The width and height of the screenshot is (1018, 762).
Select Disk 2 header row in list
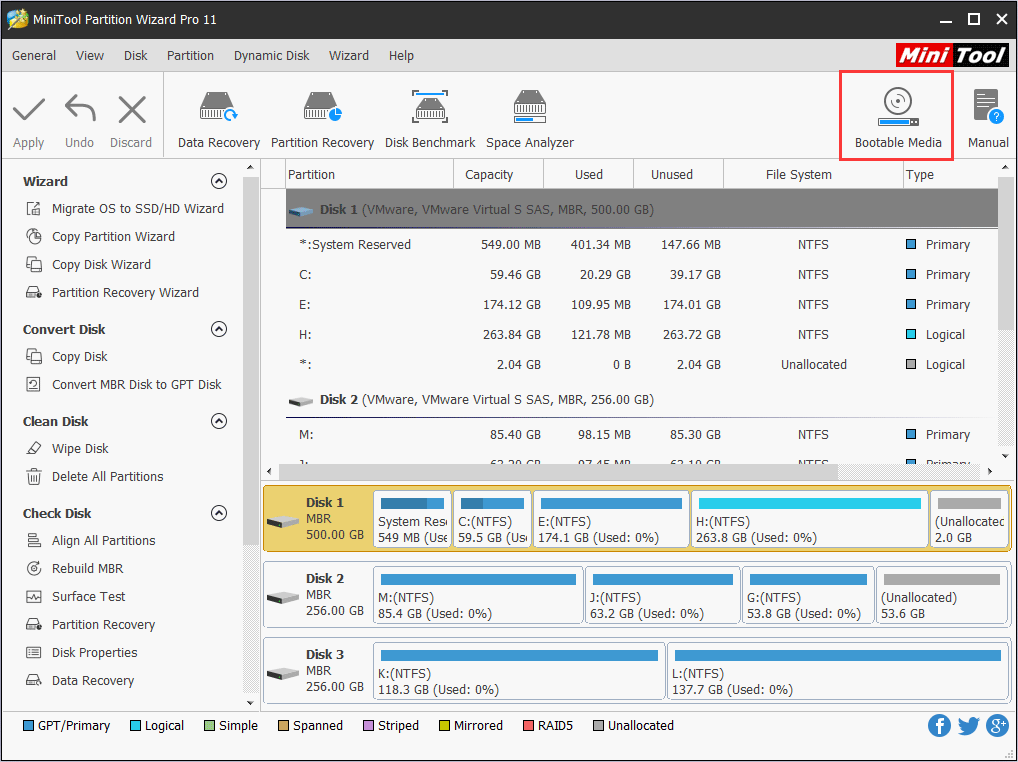[641, 399]
